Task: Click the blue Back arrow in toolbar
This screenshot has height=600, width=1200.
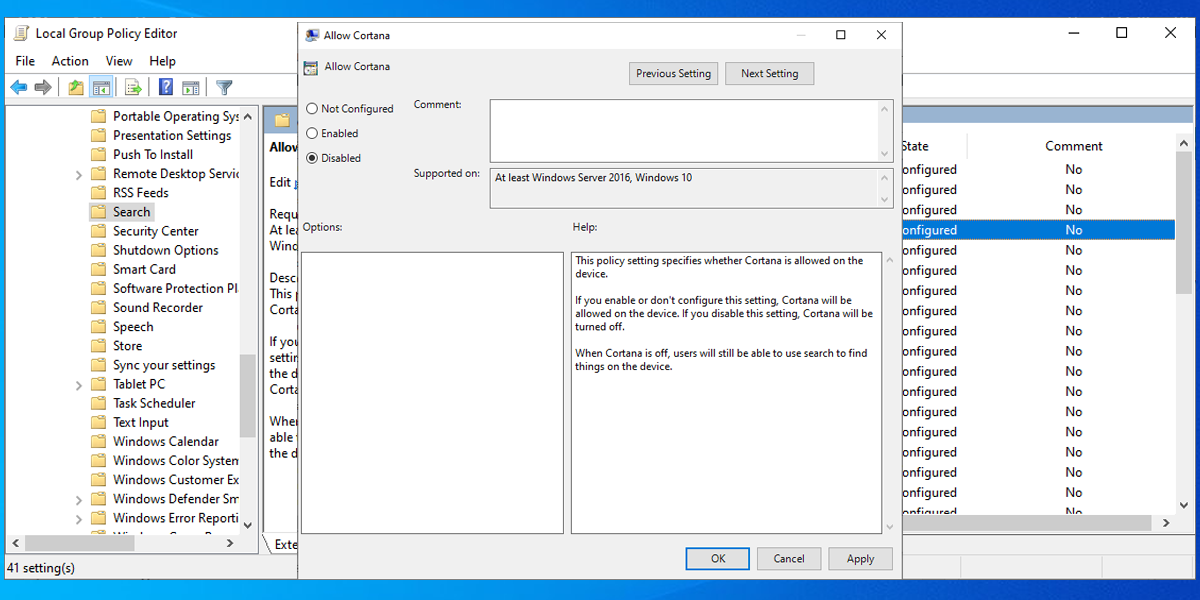Action: pos(18,88)
